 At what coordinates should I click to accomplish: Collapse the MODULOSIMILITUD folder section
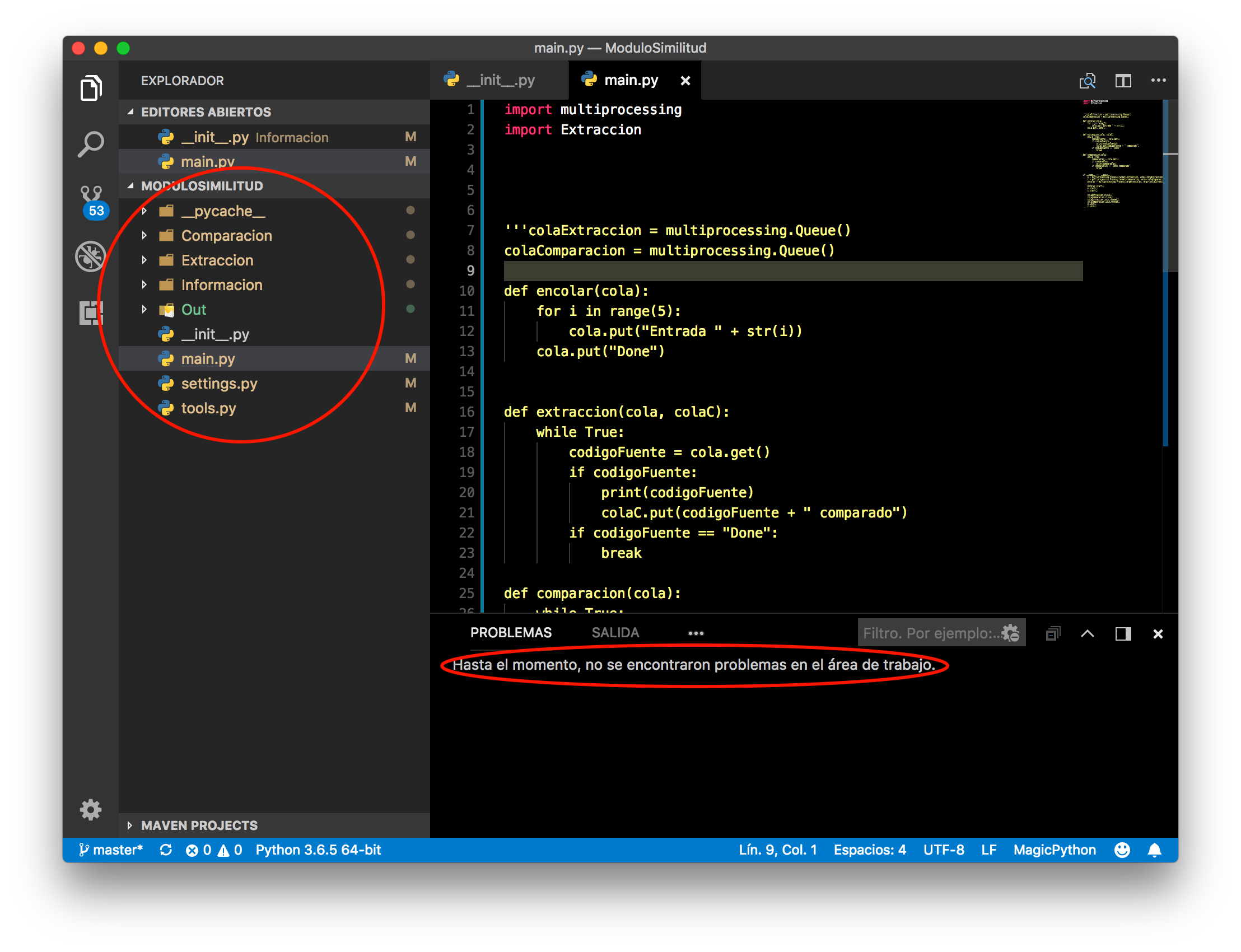tap(274, 186)
